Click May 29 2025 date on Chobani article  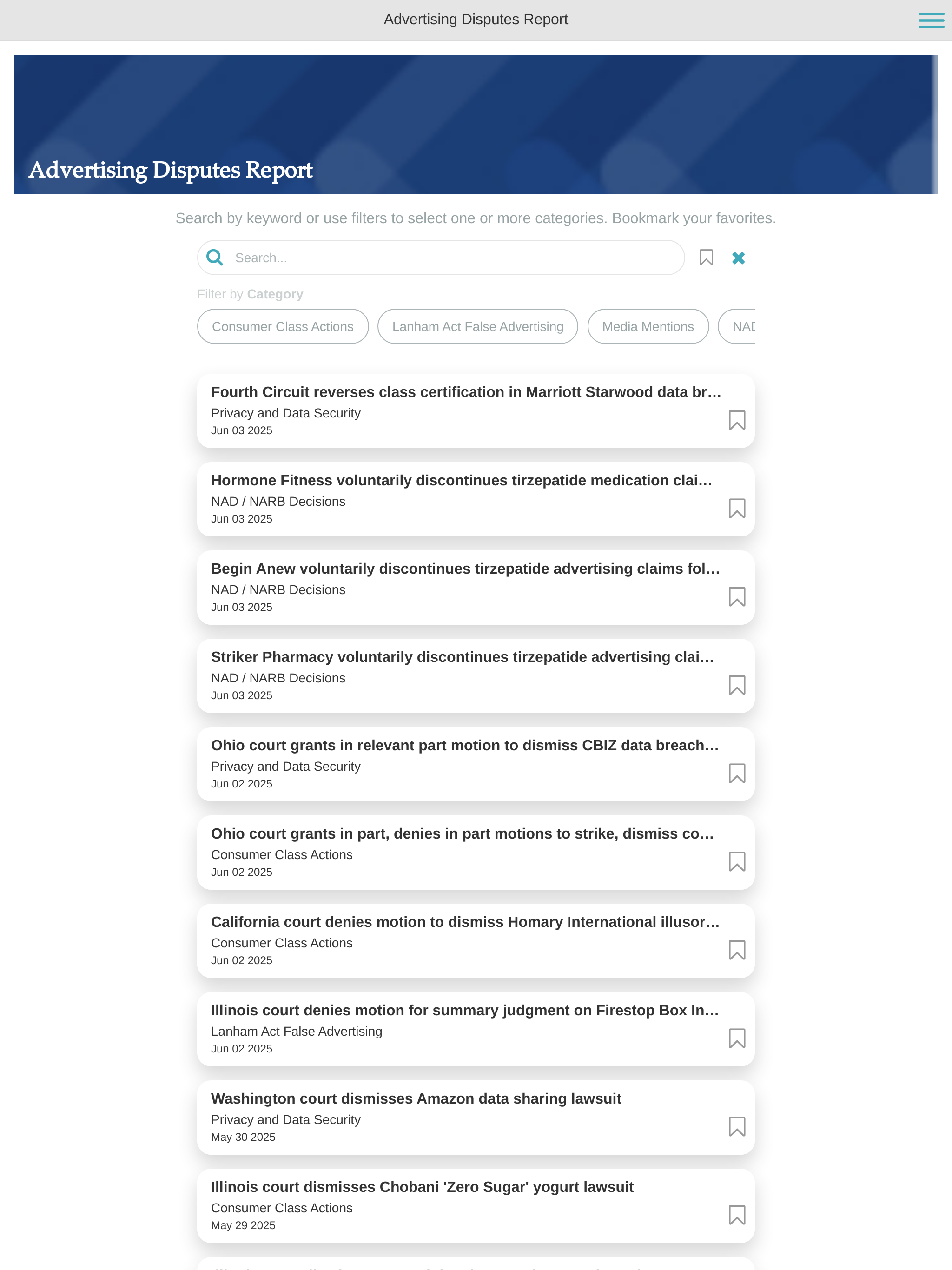243,1226
